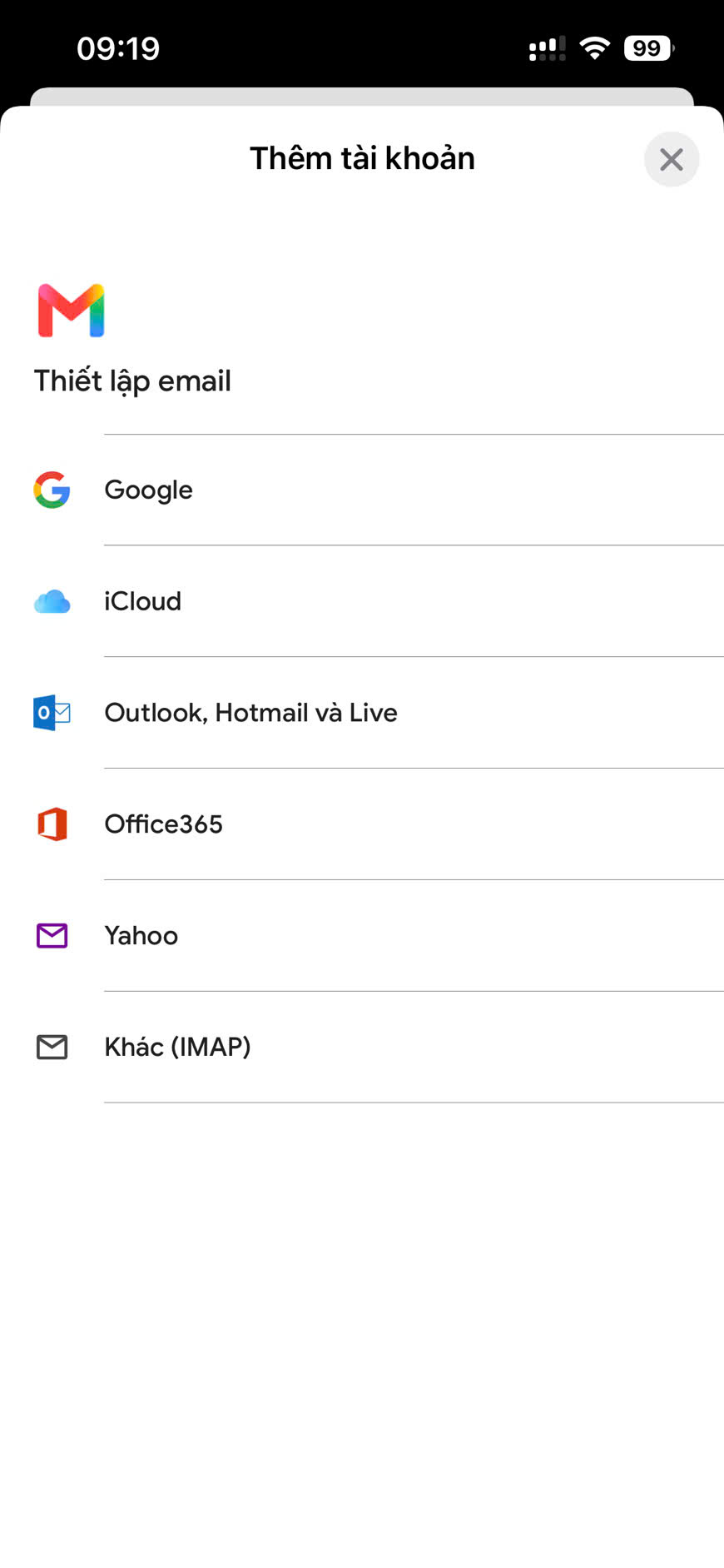This screenshot has width=724, height=1568.
Task: Close the Thêm tài khoản sheet
Action: [x=672, y=159]
